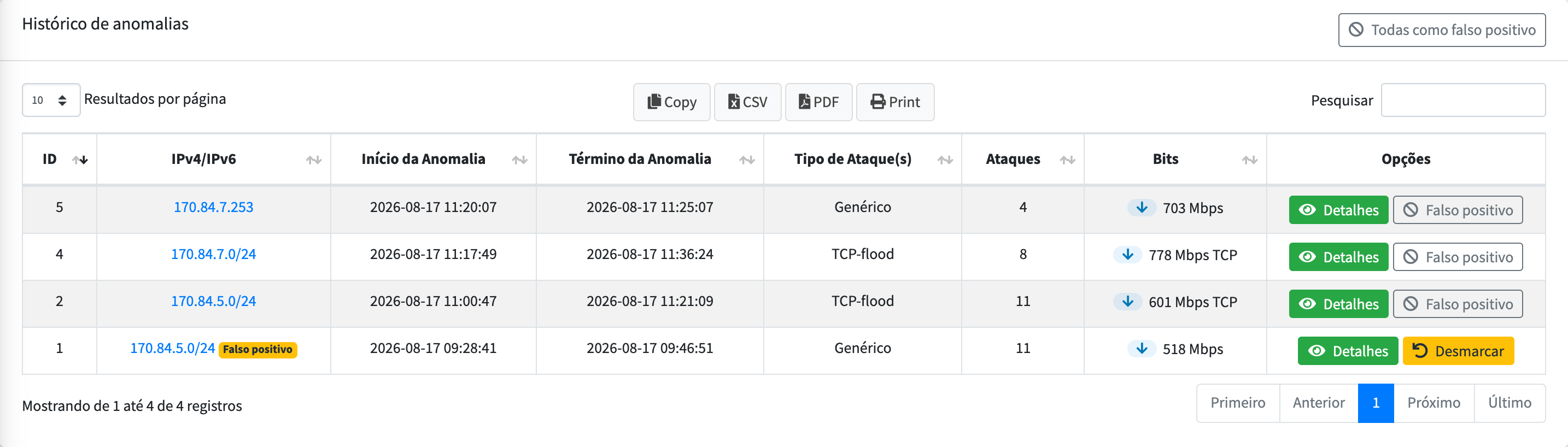The height and width of the screenshot is (447, 1568).
Task: Focus the Pesquisar search field
Action: point(1462,100)
